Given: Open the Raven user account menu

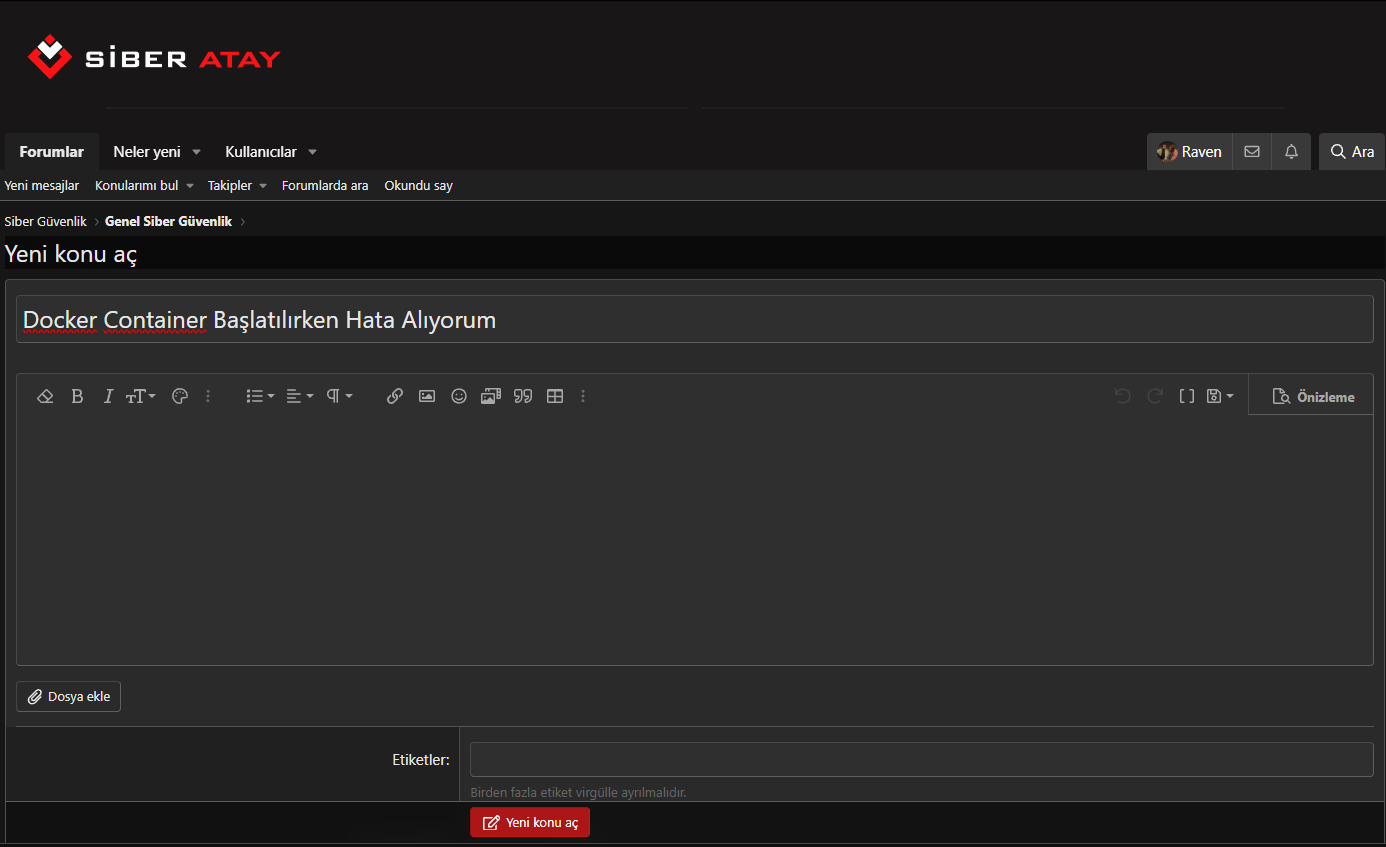Looking at the screenshot, I should pos(1190,152).
